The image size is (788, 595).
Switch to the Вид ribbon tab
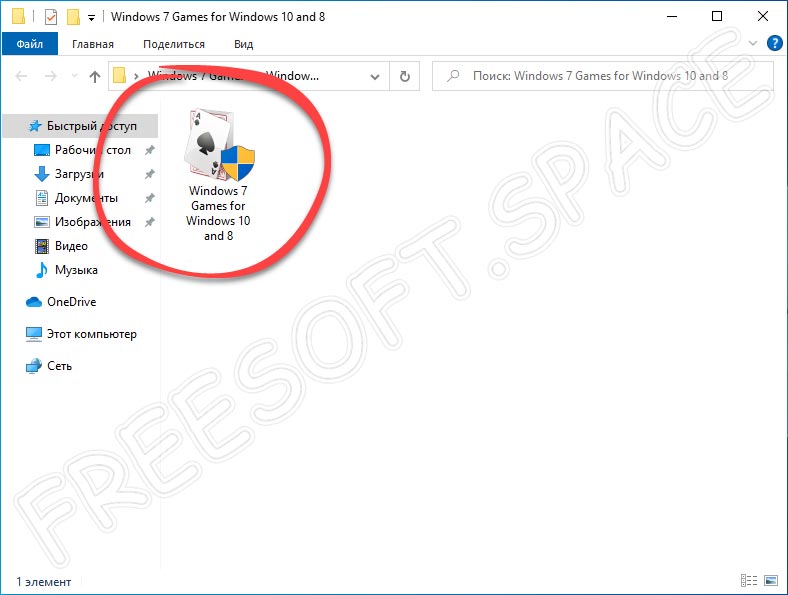(243, 44)
